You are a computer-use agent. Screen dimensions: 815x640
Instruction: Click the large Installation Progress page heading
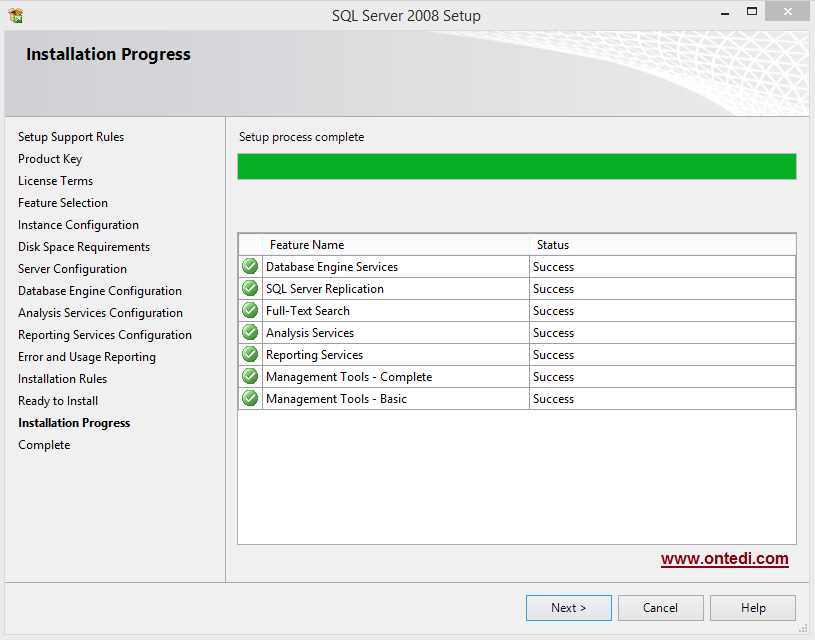pyautogui.click(x=108, y=54)
